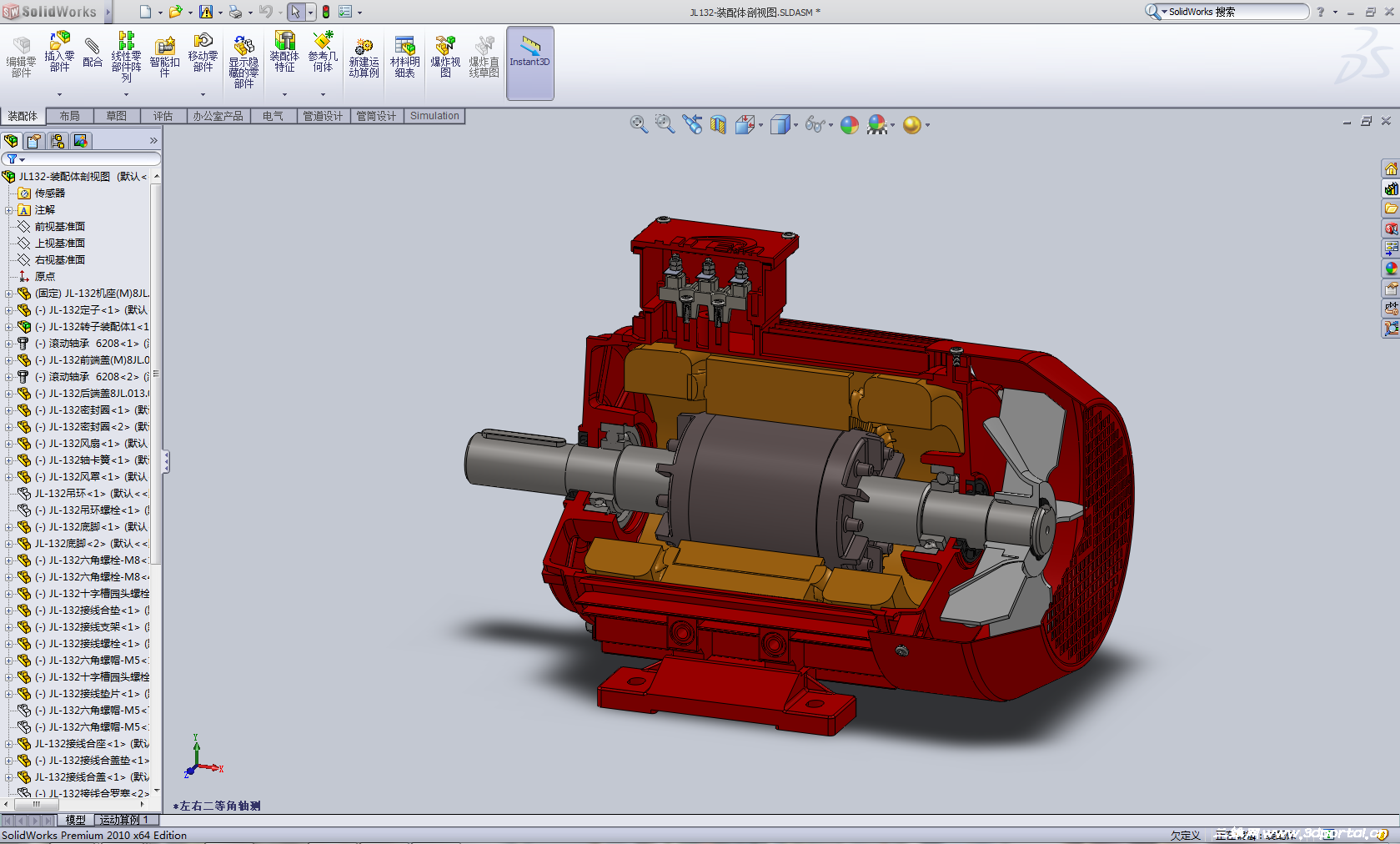
Task: Click the FeatureManager filter funnel icon
Action: click(x=13, y=158)
